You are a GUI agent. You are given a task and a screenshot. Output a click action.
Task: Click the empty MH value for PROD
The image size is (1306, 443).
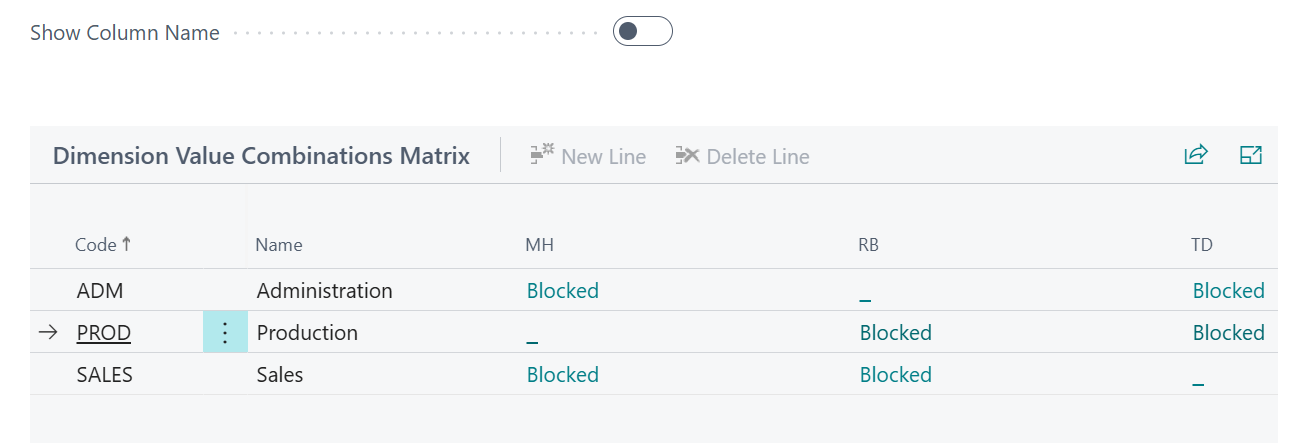[x=532, y=335]
